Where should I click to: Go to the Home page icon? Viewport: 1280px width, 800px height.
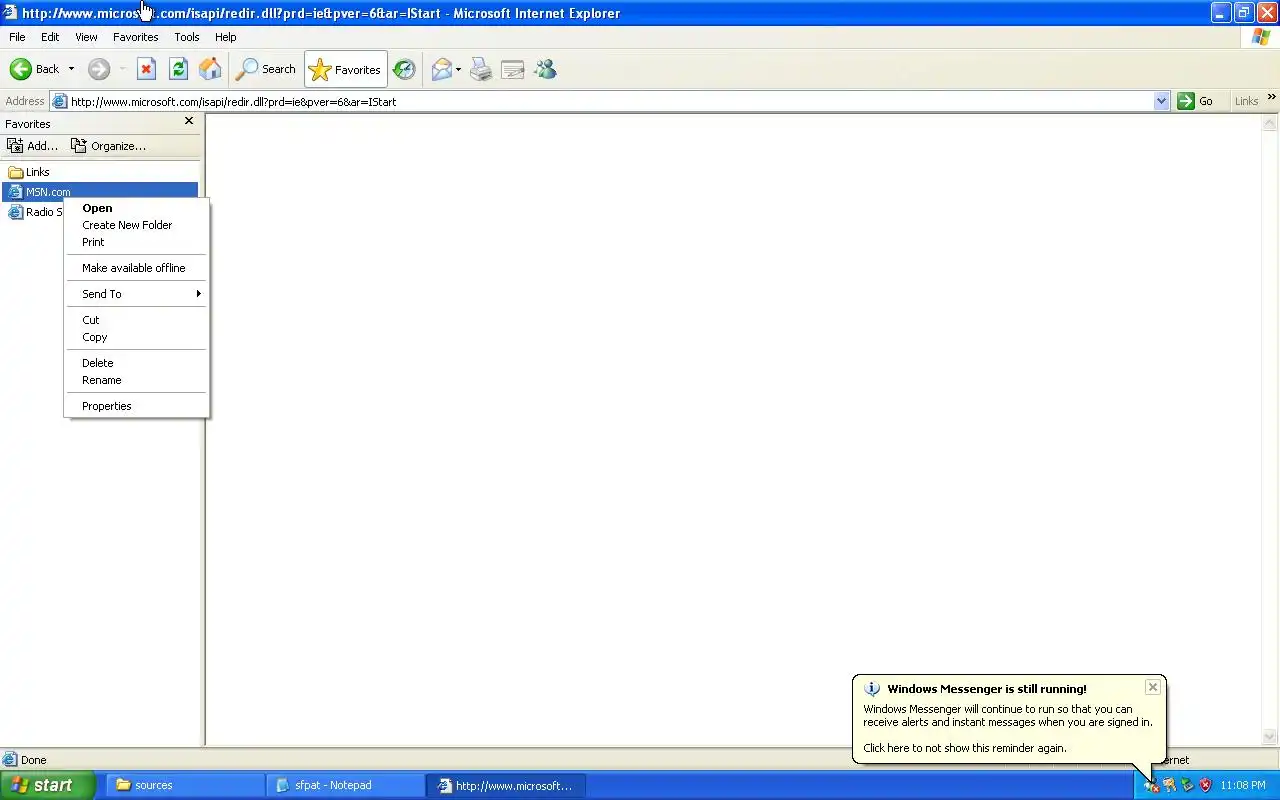210,69
